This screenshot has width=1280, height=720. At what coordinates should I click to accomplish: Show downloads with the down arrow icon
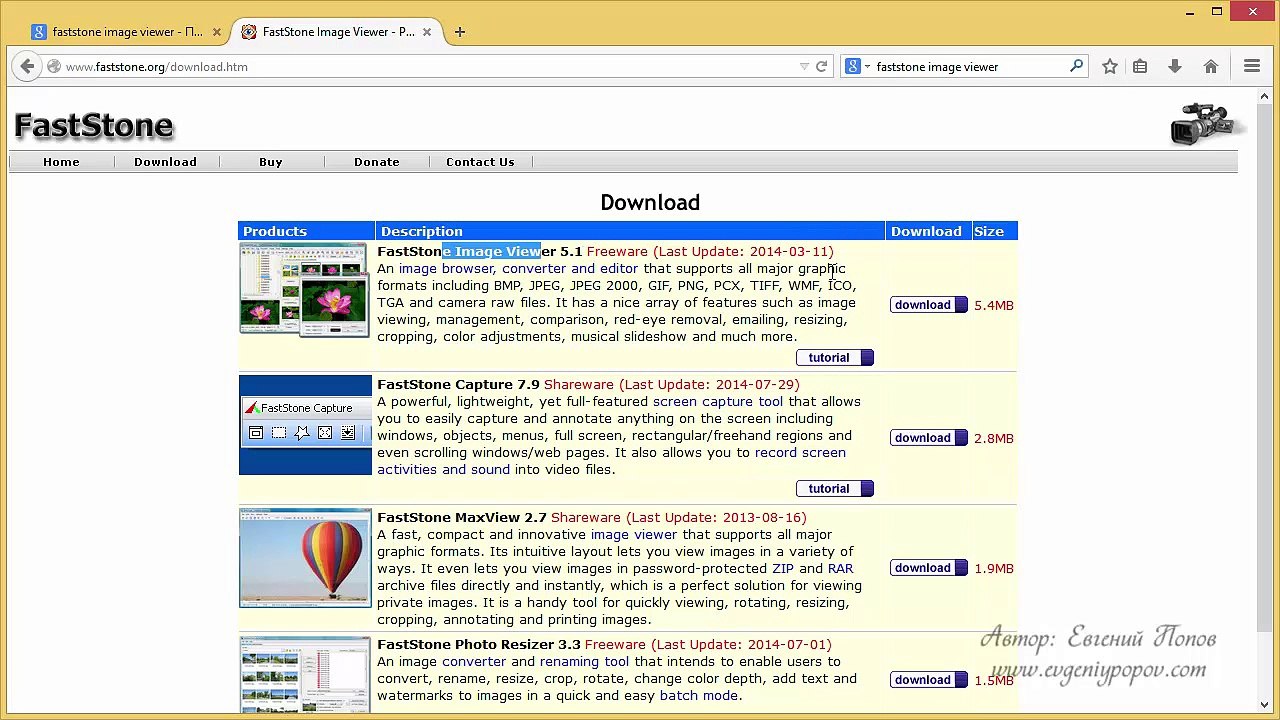coord(1175,67)
